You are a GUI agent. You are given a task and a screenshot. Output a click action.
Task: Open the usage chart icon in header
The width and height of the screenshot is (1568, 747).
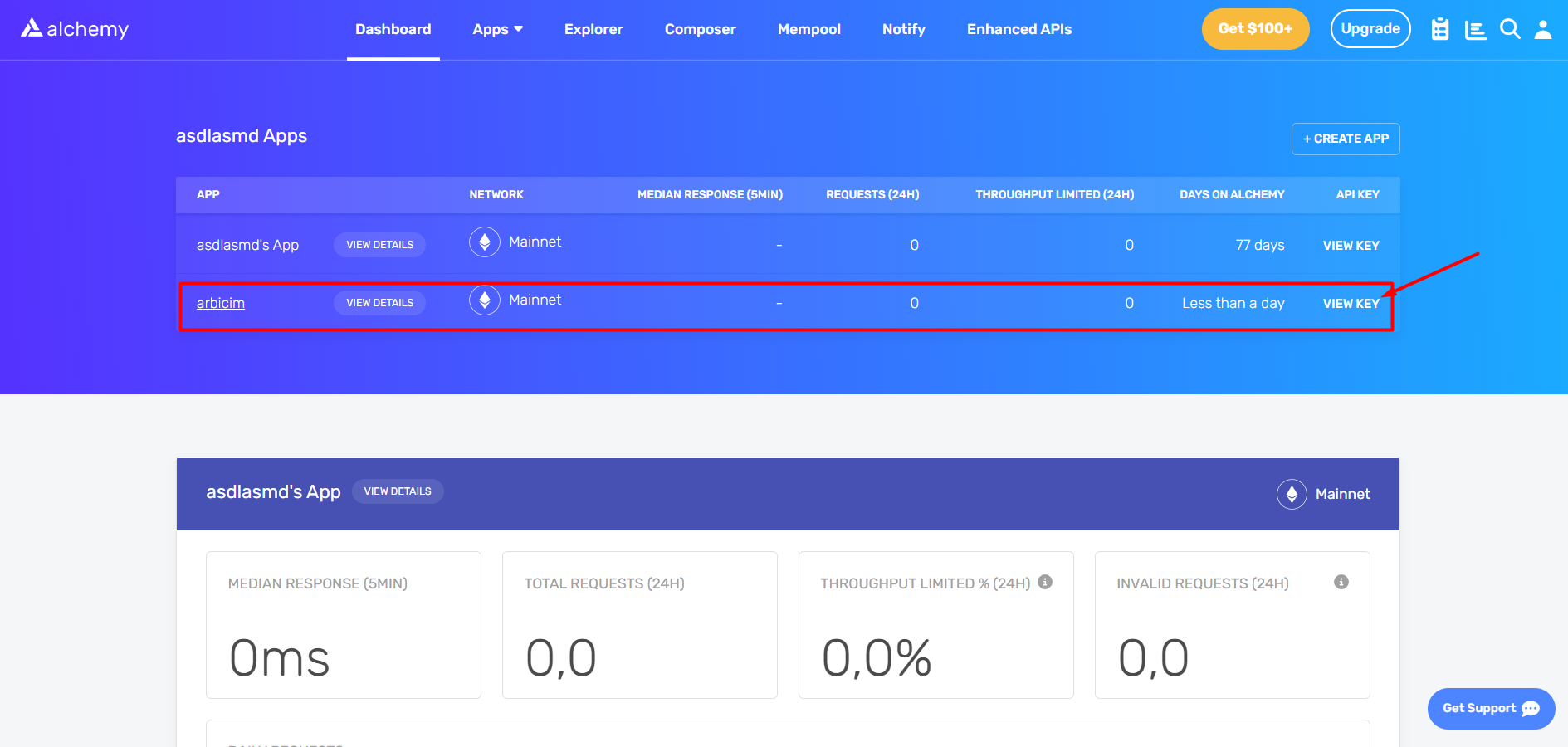pos(1476,30)
